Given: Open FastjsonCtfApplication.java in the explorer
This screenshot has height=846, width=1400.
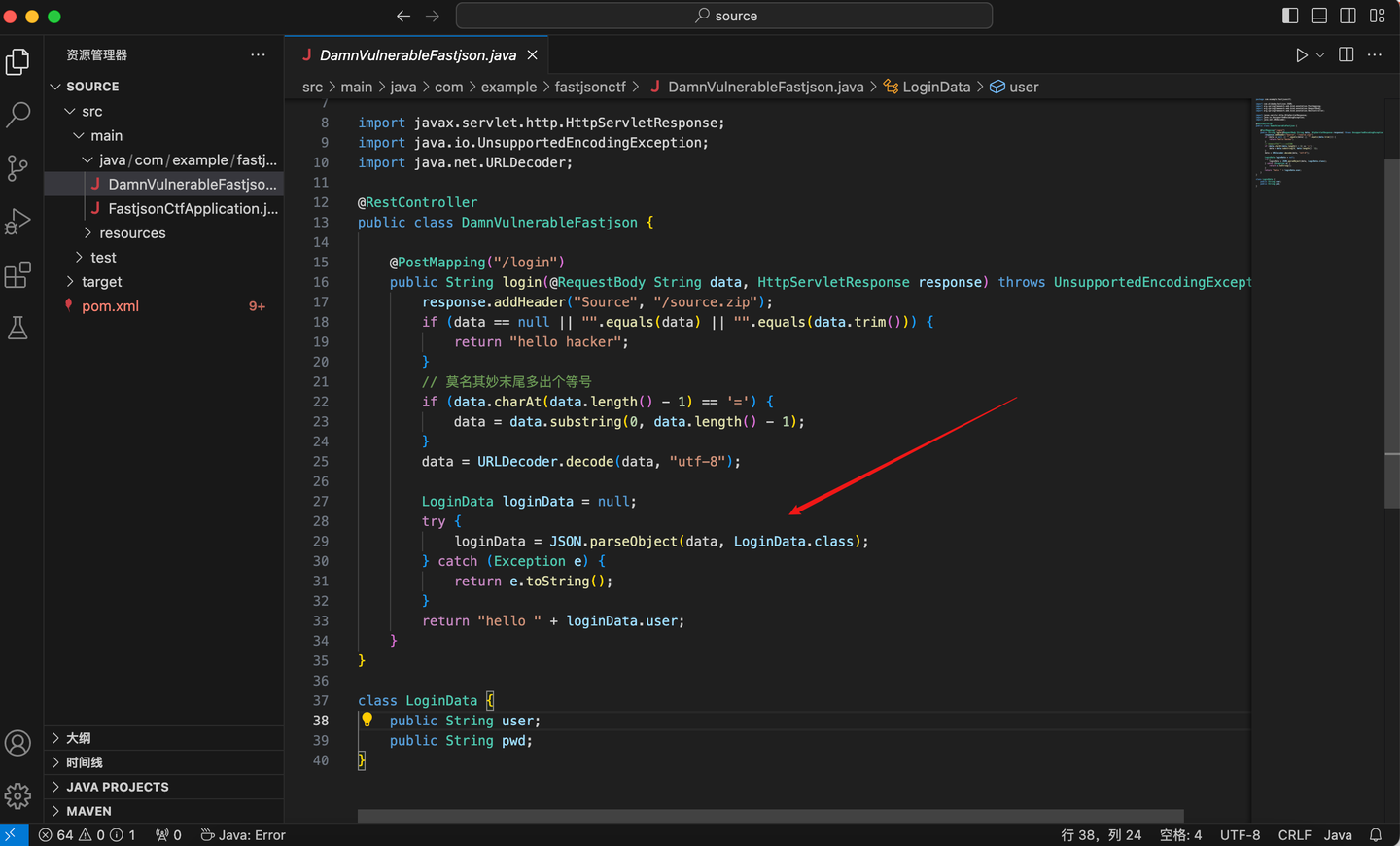Looking at the screenshot, I should (x=192, y=209).
